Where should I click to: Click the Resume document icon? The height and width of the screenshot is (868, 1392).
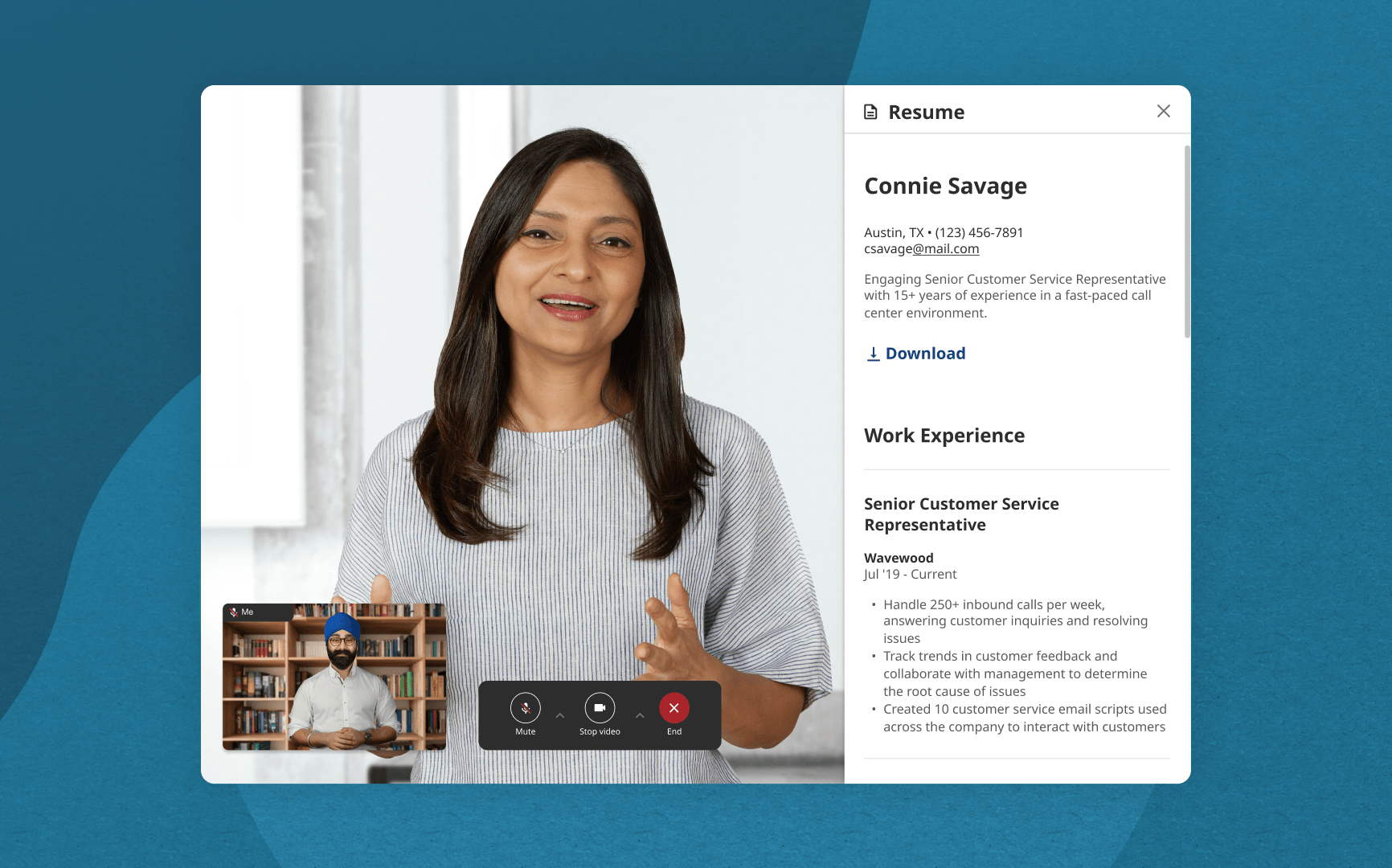click(x=870, y=112)
